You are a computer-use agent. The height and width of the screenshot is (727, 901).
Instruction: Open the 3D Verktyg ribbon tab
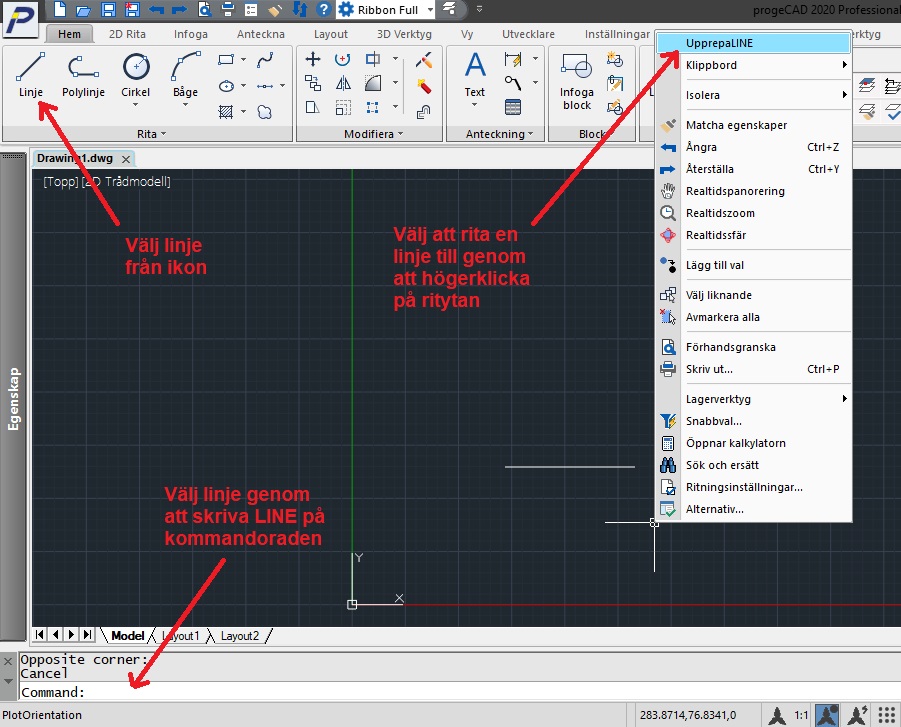[404, 34]
